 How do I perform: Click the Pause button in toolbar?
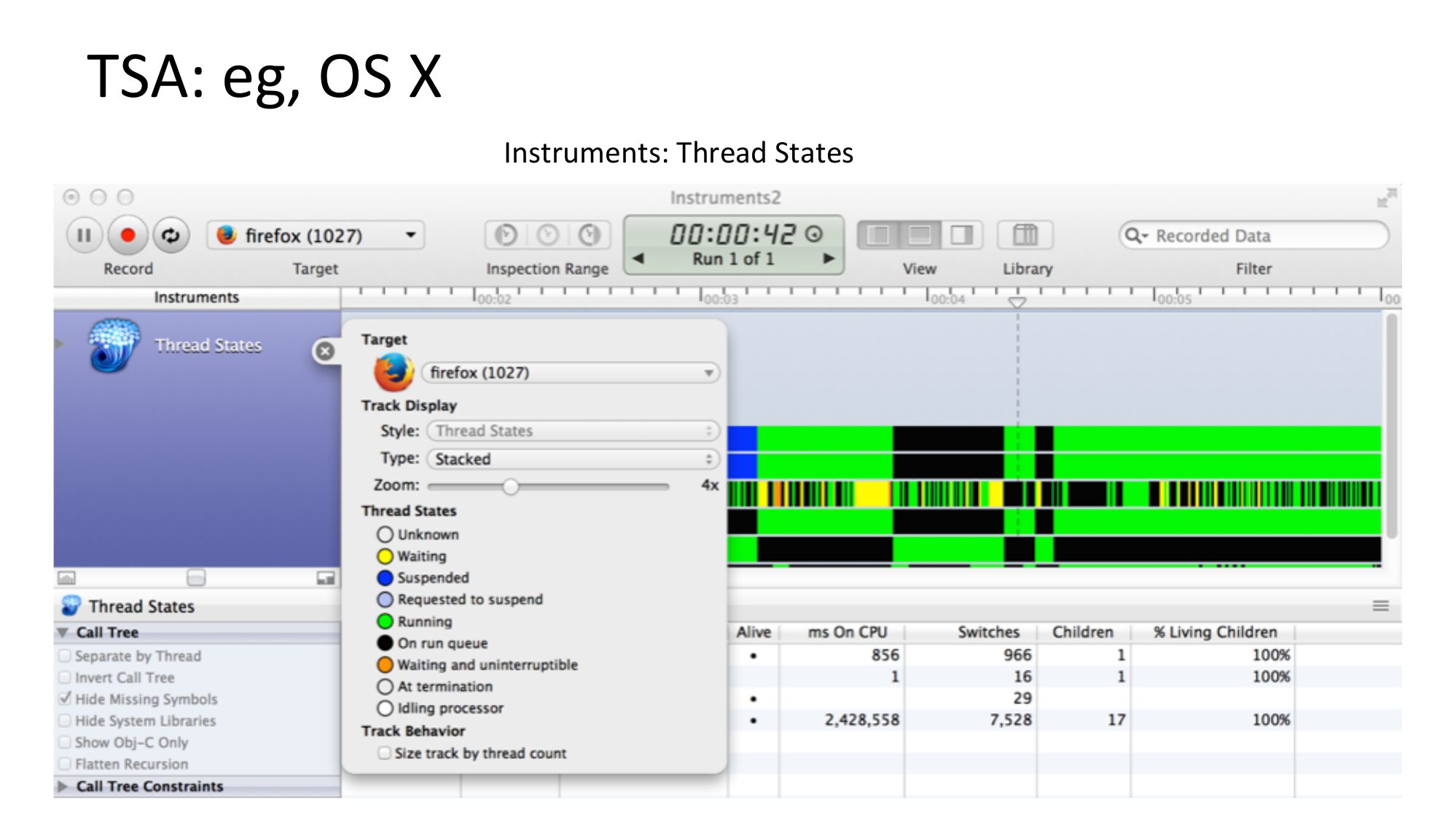click(84, 235)
